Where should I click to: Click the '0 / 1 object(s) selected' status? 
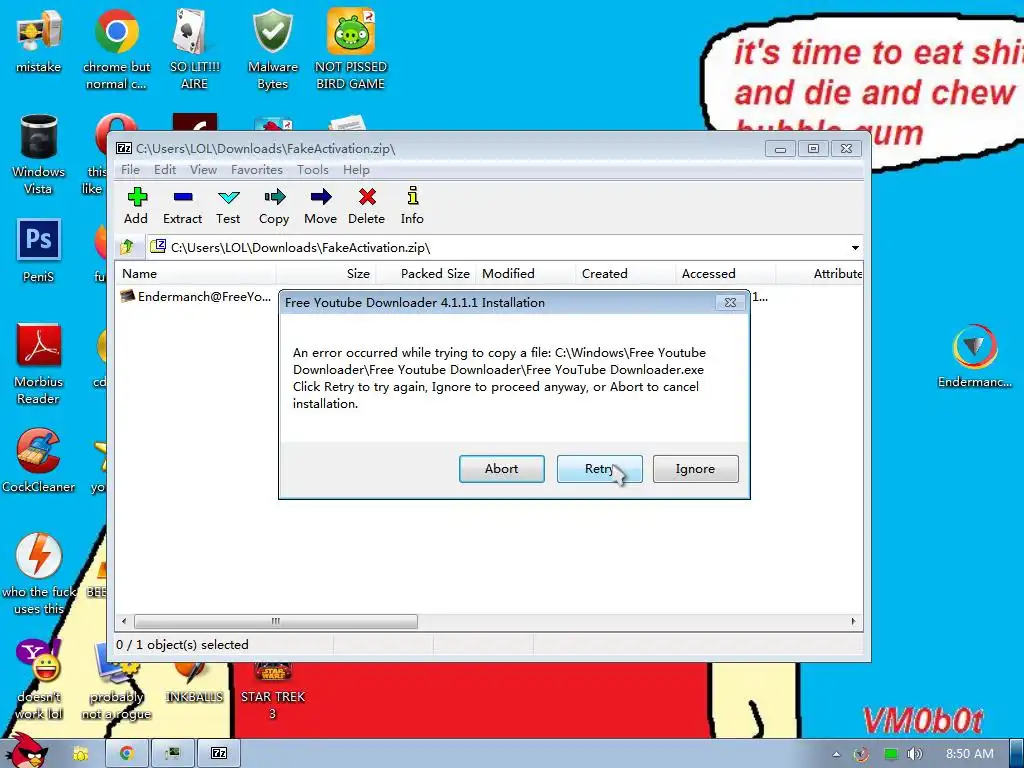[x=182, y=645]
